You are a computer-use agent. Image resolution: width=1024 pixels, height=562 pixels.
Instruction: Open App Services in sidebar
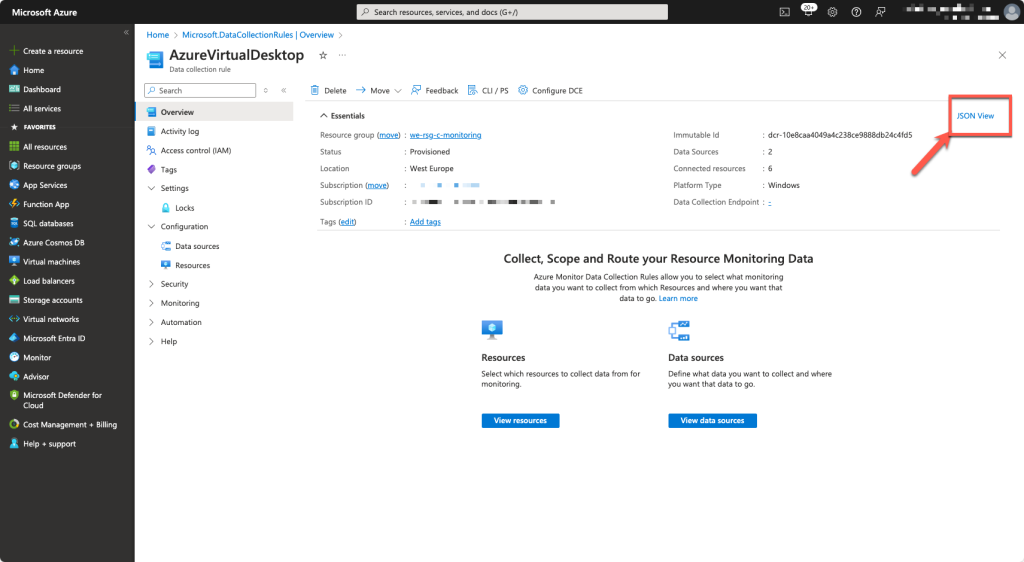click(x=45, y=185)
